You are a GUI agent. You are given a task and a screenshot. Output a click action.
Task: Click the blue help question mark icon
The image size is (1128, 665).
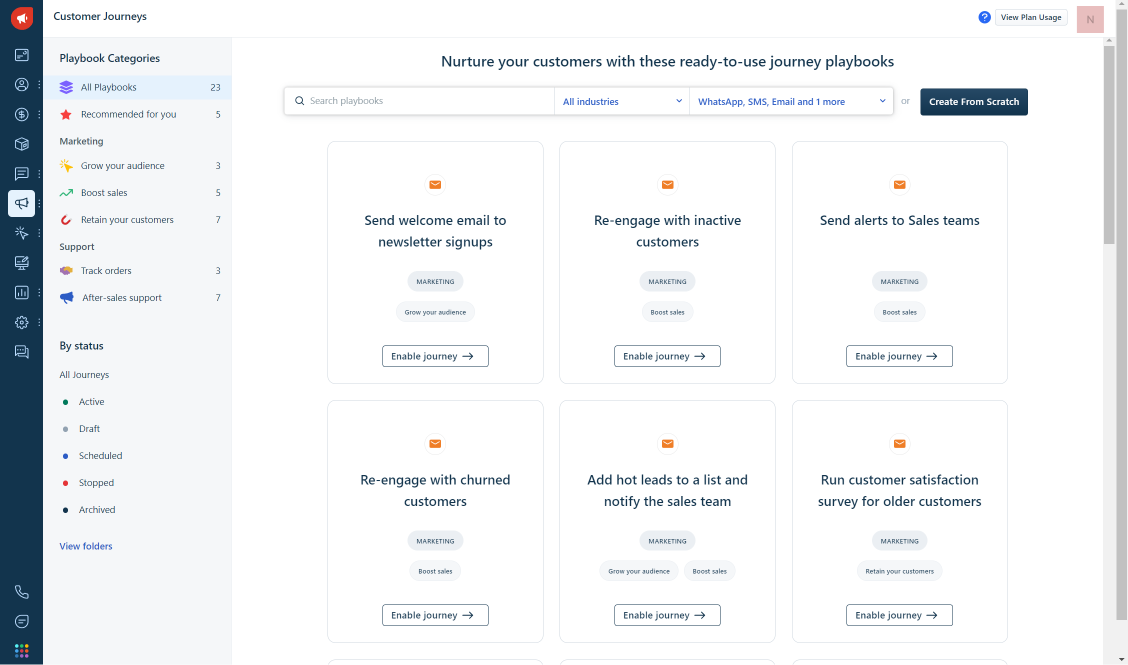[984, 17]
